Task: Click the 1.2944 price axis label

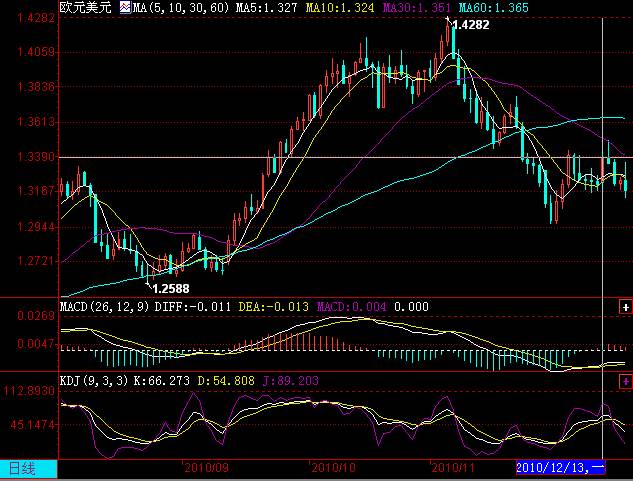Action: (x=36, y=227)
